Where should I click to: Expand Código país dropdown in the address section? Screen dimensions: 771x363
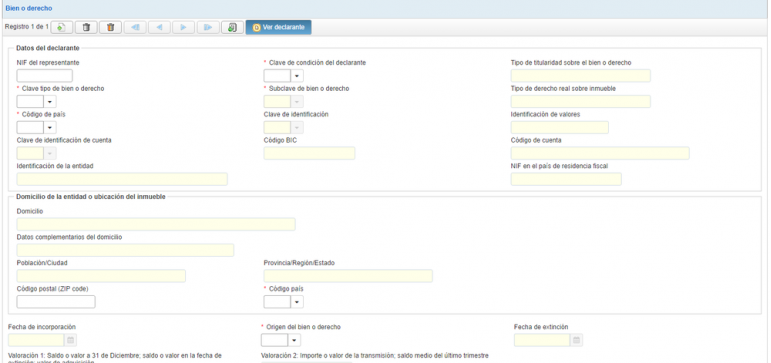[x=297, y=302]
